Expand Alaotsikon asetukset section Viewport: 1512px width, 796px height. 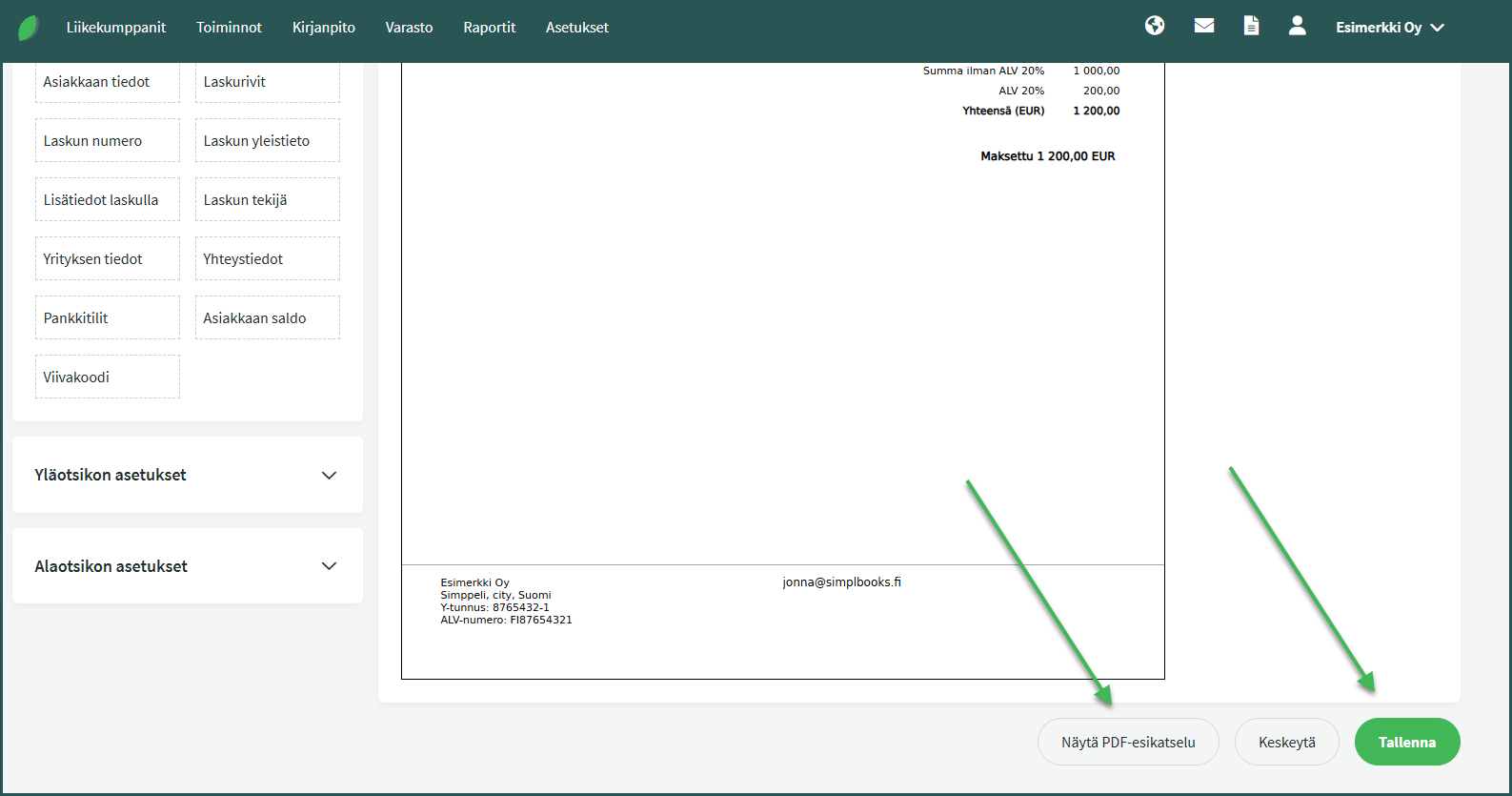188,566
